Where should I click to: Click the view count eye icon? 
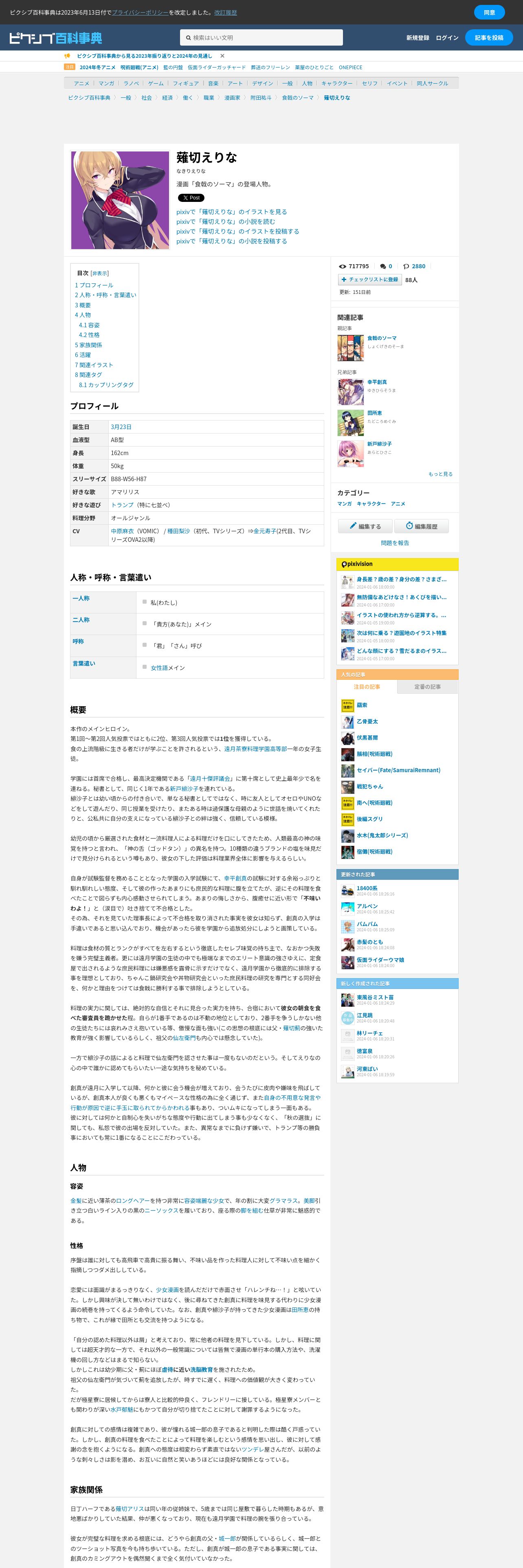(x=342, y=266)
